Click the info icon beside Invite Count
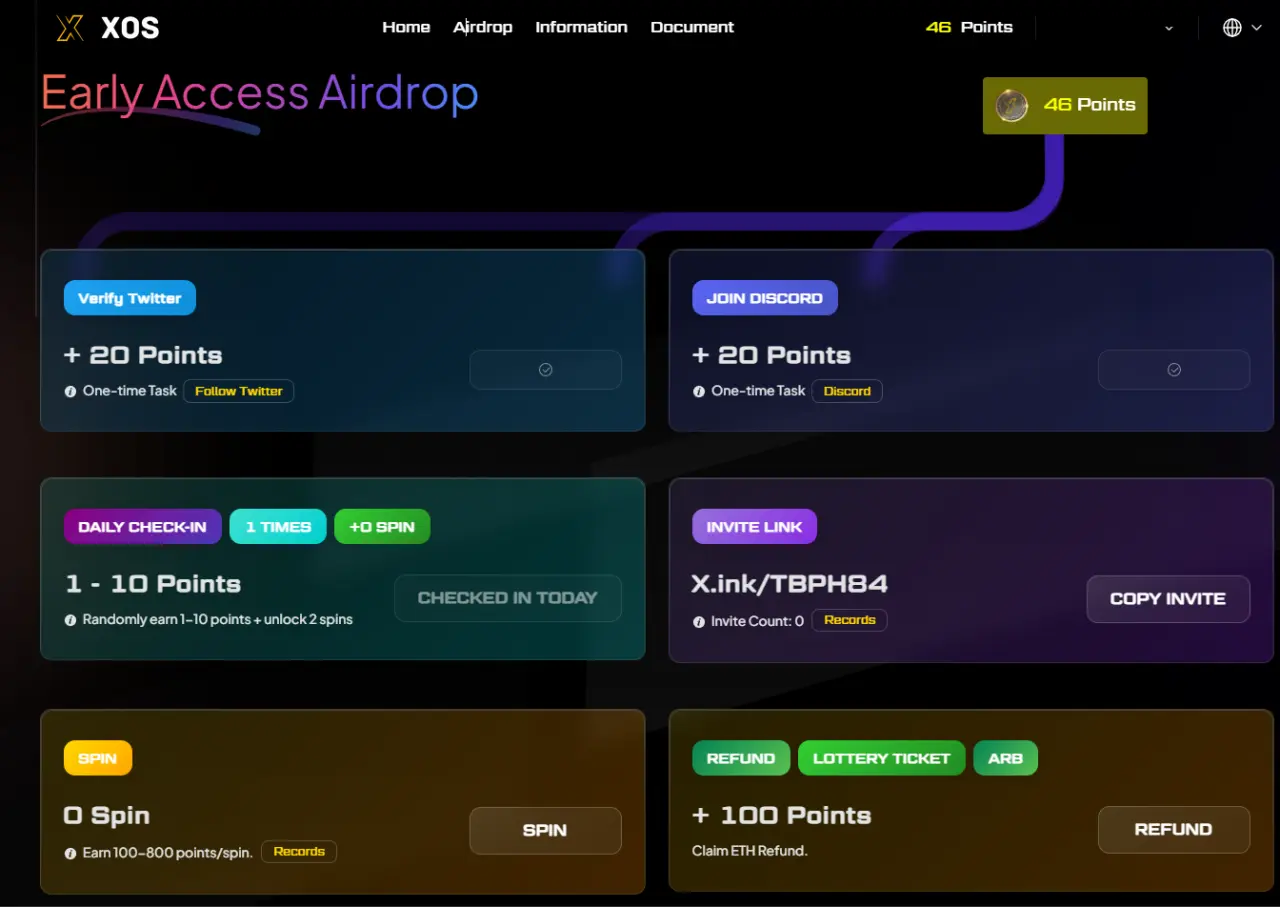 tap(698, 622)
